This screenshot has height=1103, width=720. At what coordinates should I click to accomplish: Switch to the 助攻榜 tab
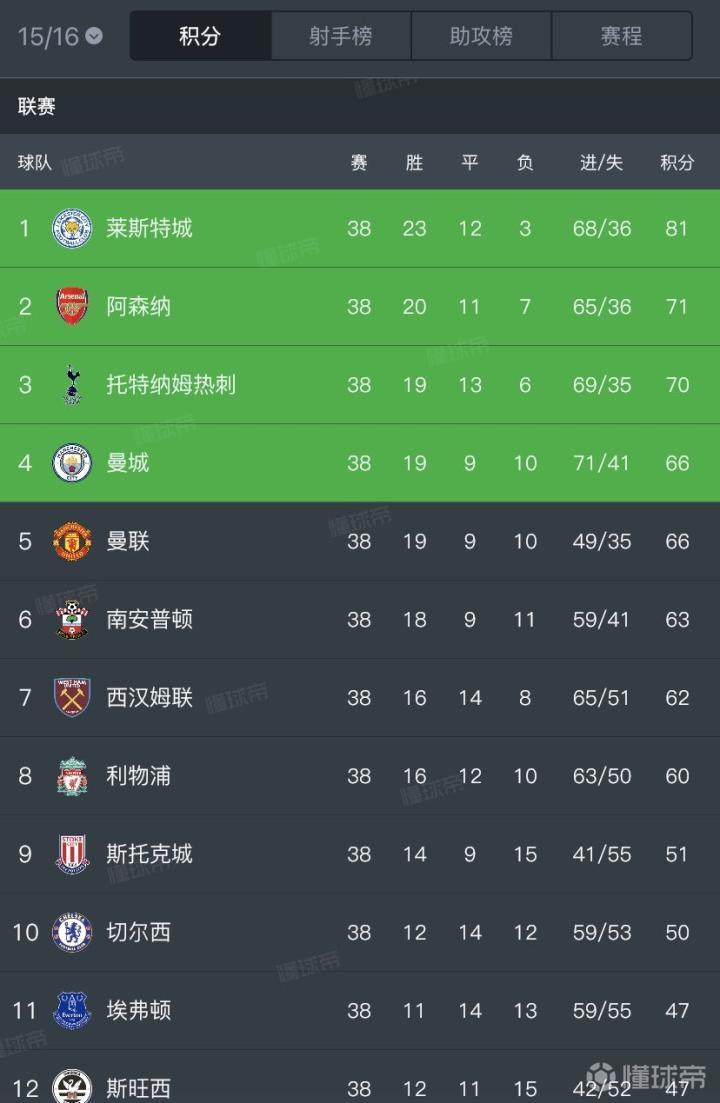pyautogui.click(x=481, y=37)
